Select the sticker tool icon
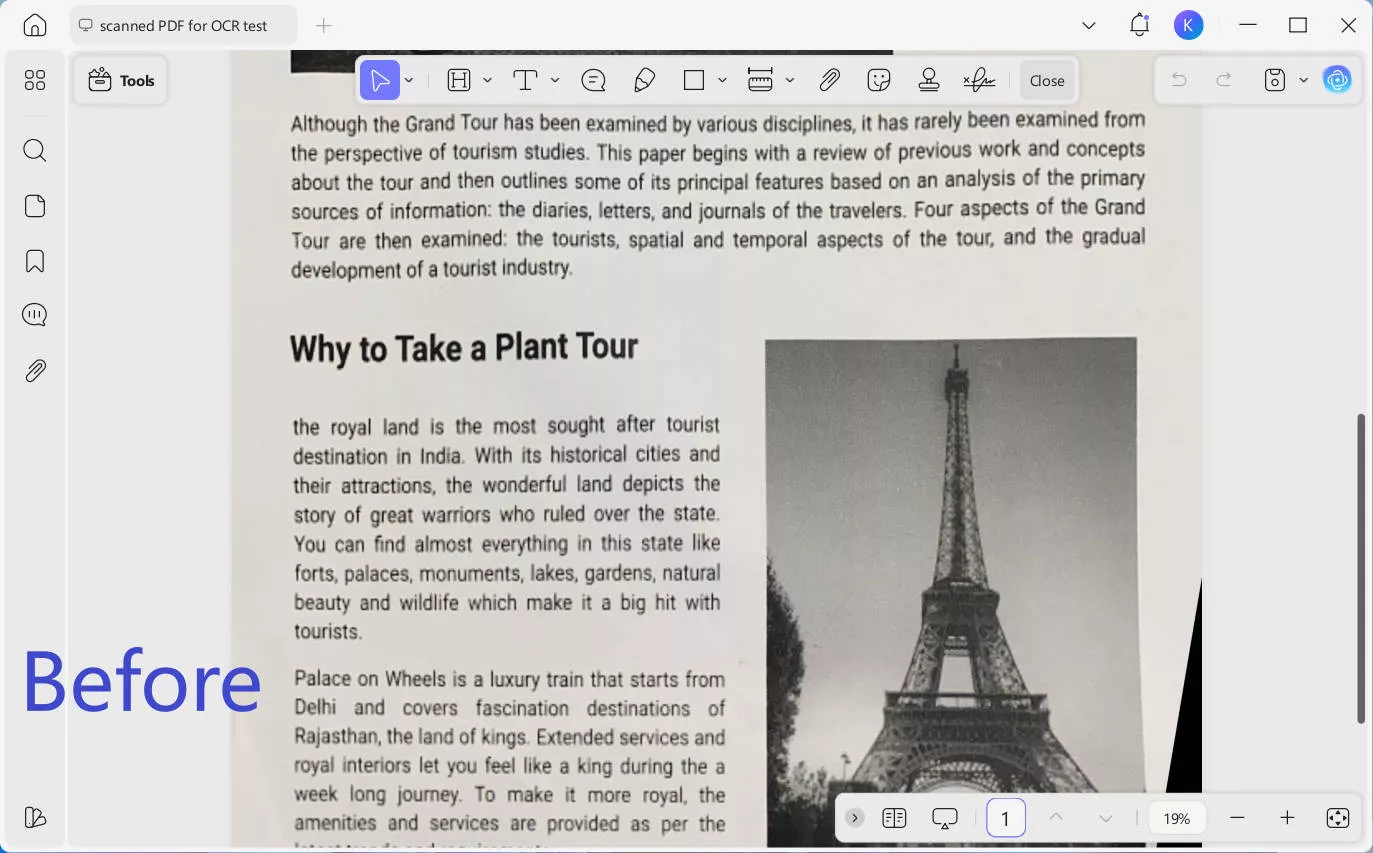The image size is (1373, 853). point(879,81)
